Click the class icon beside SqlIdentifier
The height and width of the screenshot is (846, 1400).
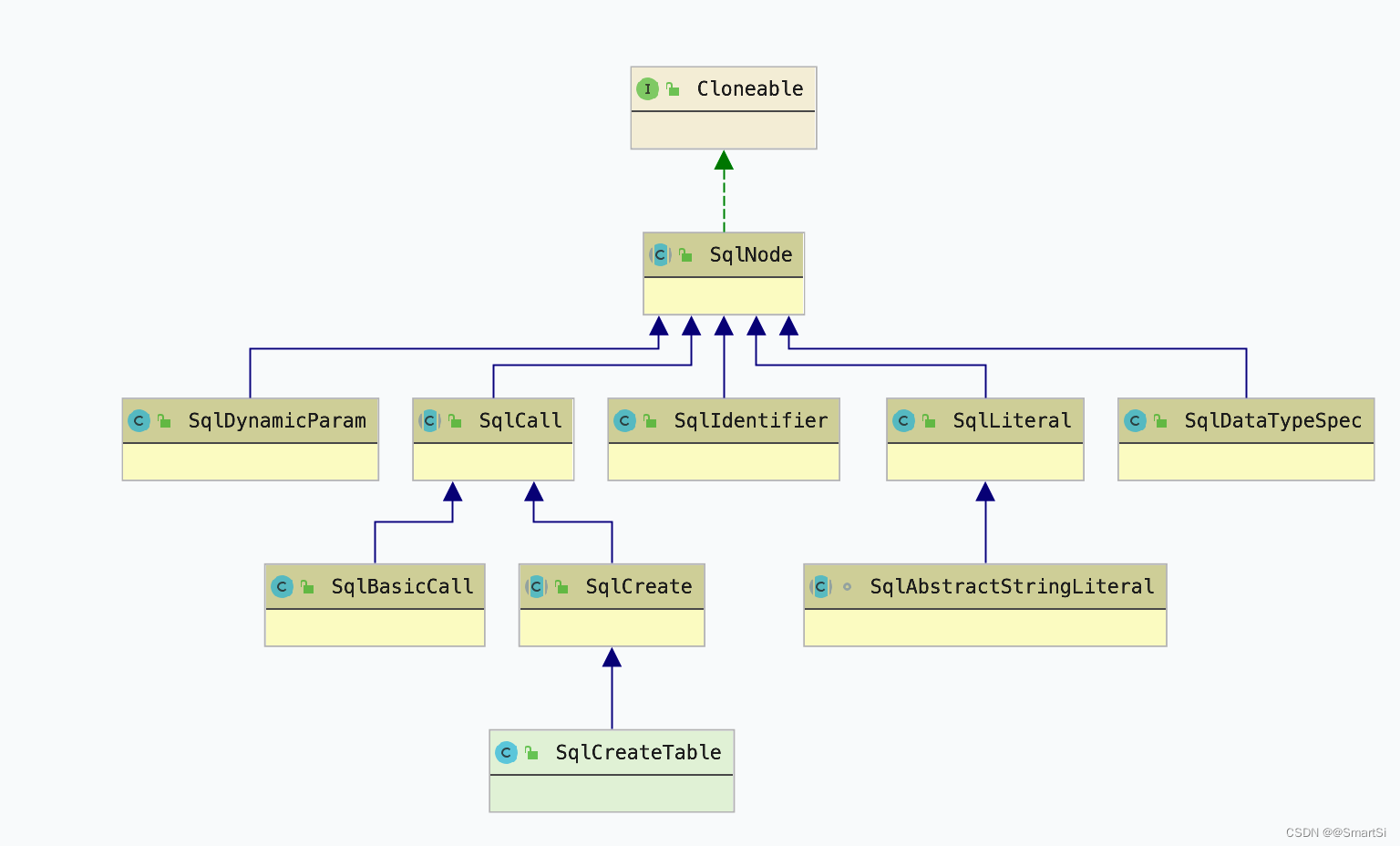coord(624,420)
